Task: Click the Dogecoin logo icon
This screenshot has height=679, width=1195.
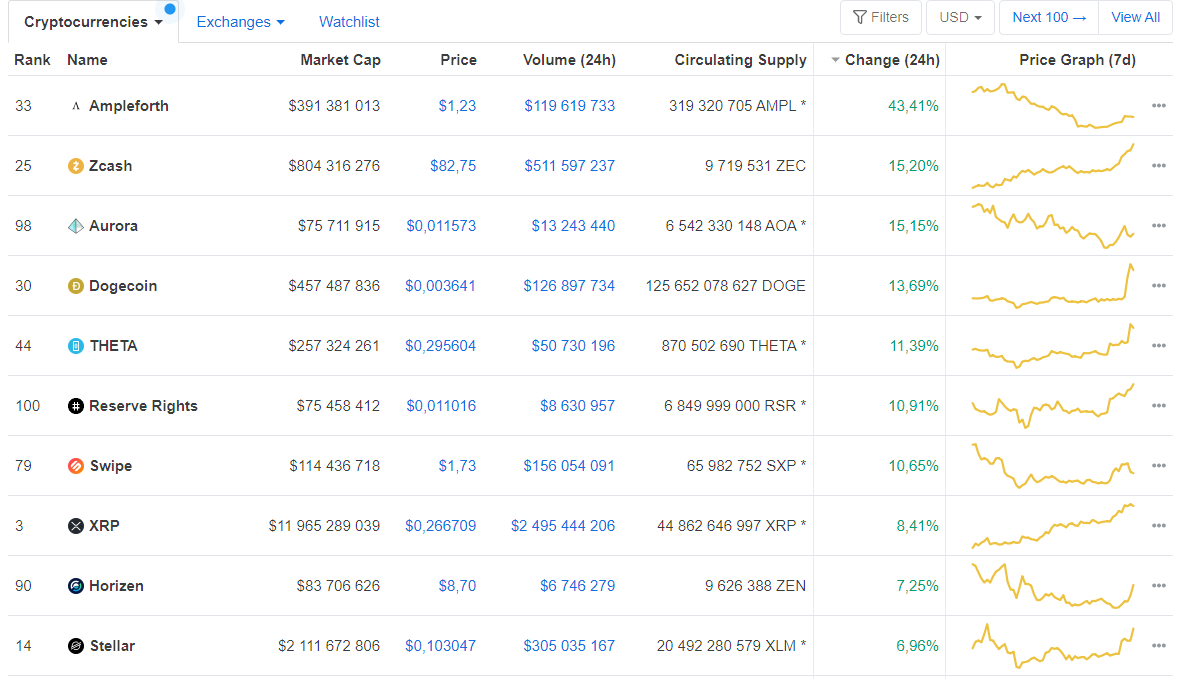Action: click(x=75, y=286)
